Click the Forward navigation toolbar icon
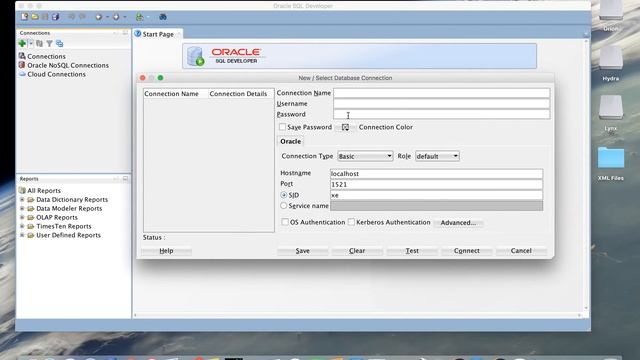Image resolution: width=640 pixels, height=360 pixels. coord(116,17)
